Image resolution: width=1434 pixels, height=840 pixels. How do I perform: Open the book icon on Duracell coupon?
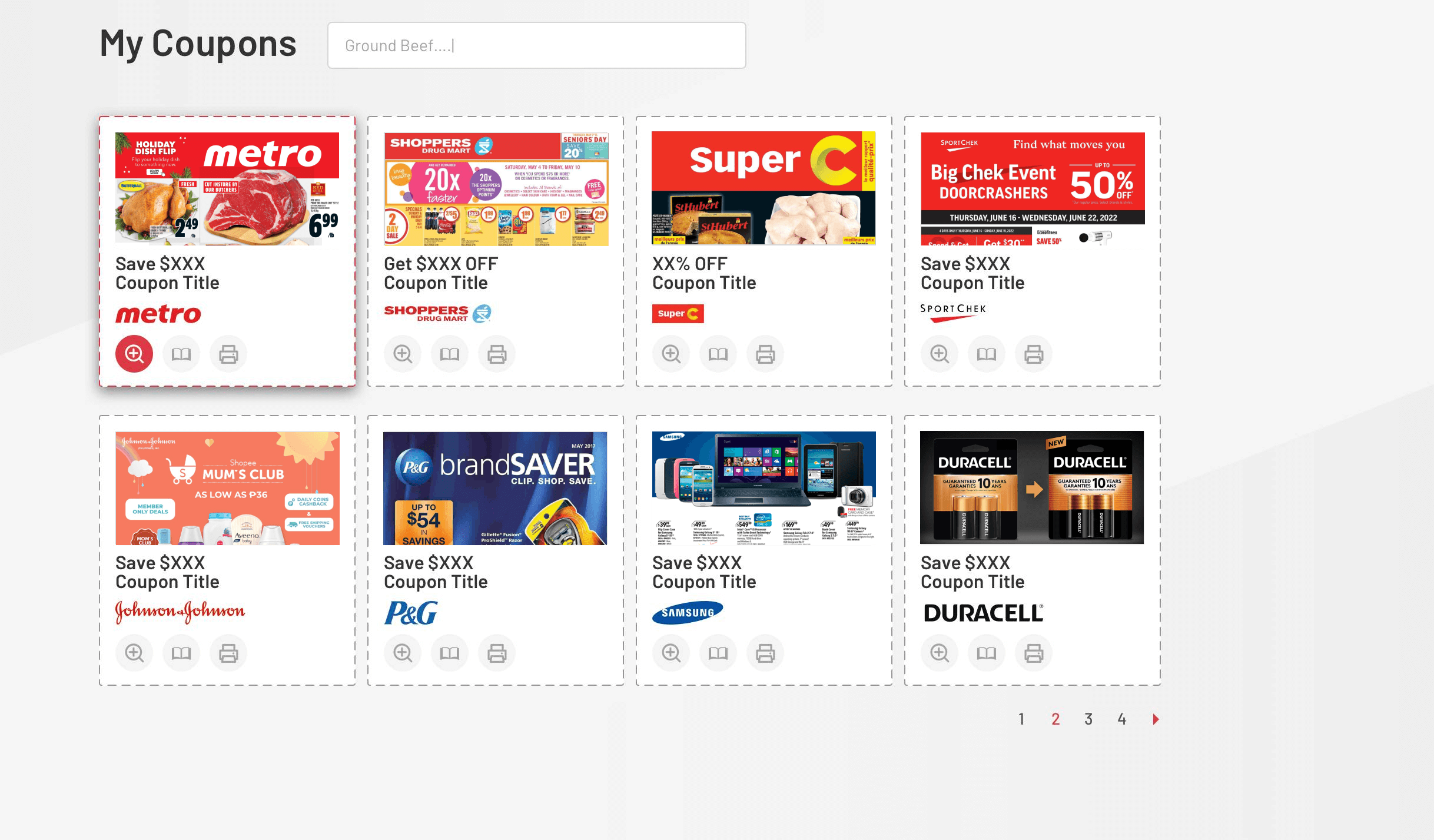[987, 653]
